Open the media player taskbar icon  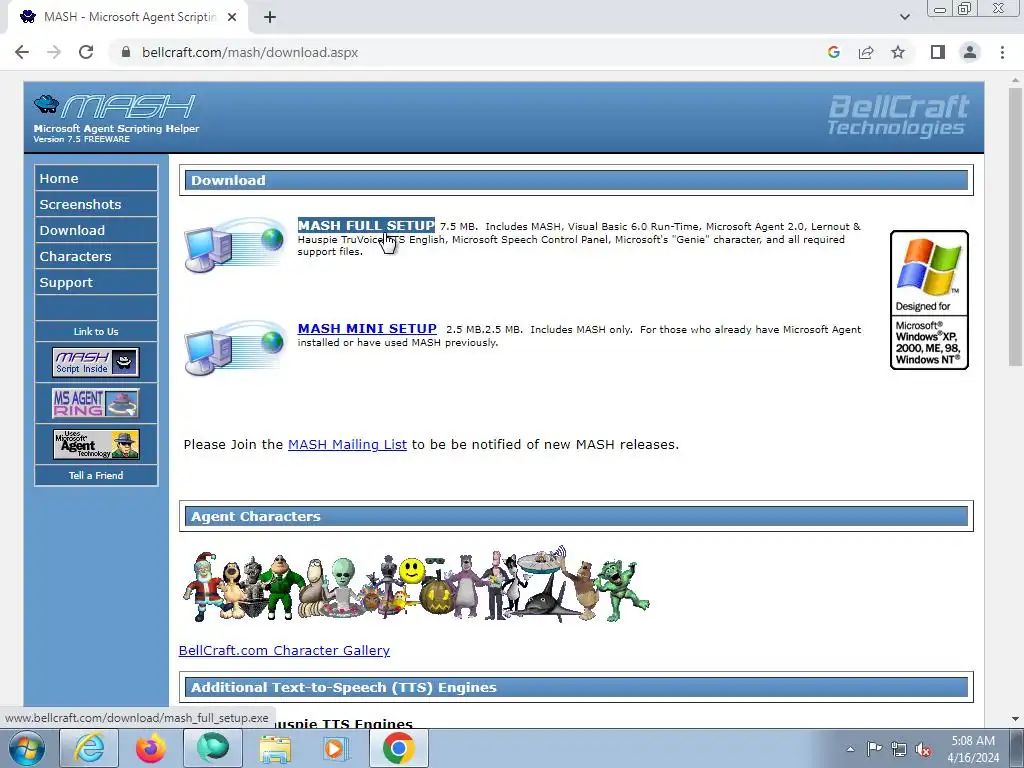(337, 748)
